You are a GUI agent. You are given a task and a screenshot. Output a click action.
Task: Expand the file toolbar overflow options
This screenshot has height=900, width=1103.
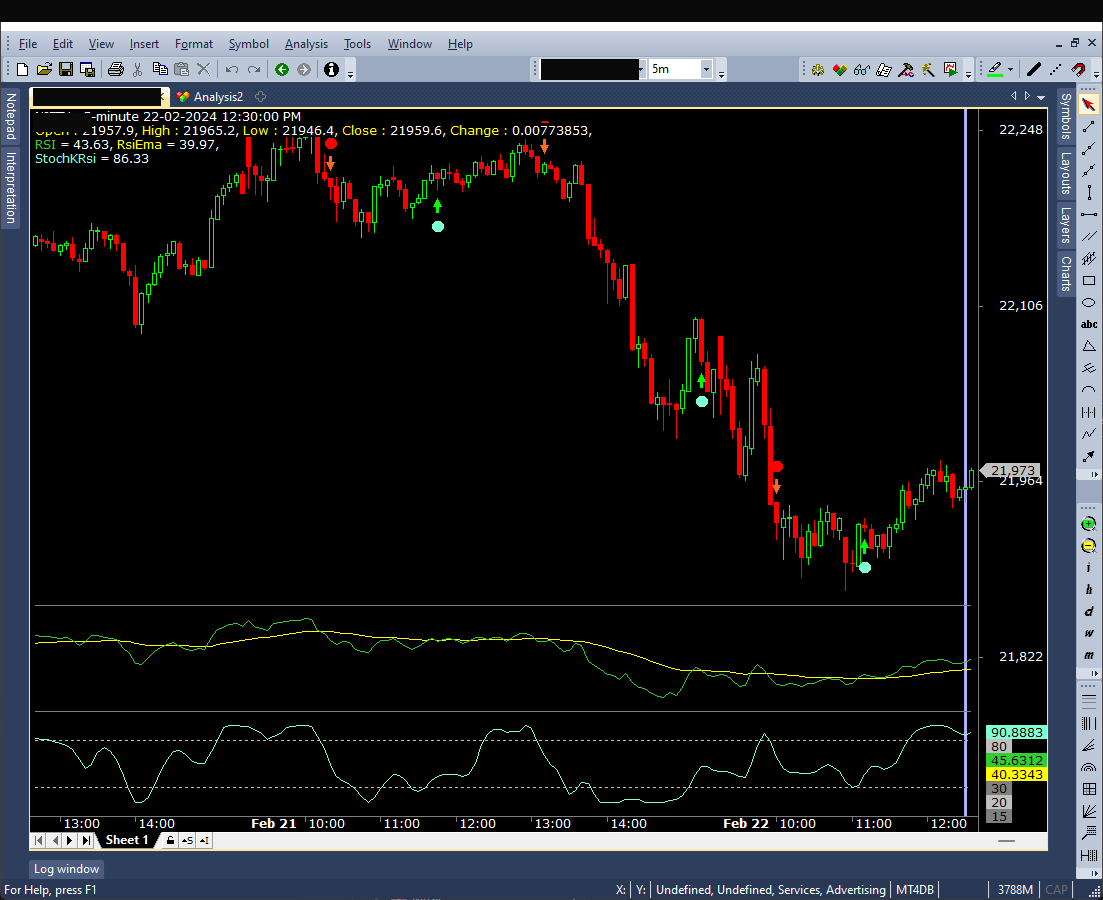pyautogui.click(x=350, y=70)
